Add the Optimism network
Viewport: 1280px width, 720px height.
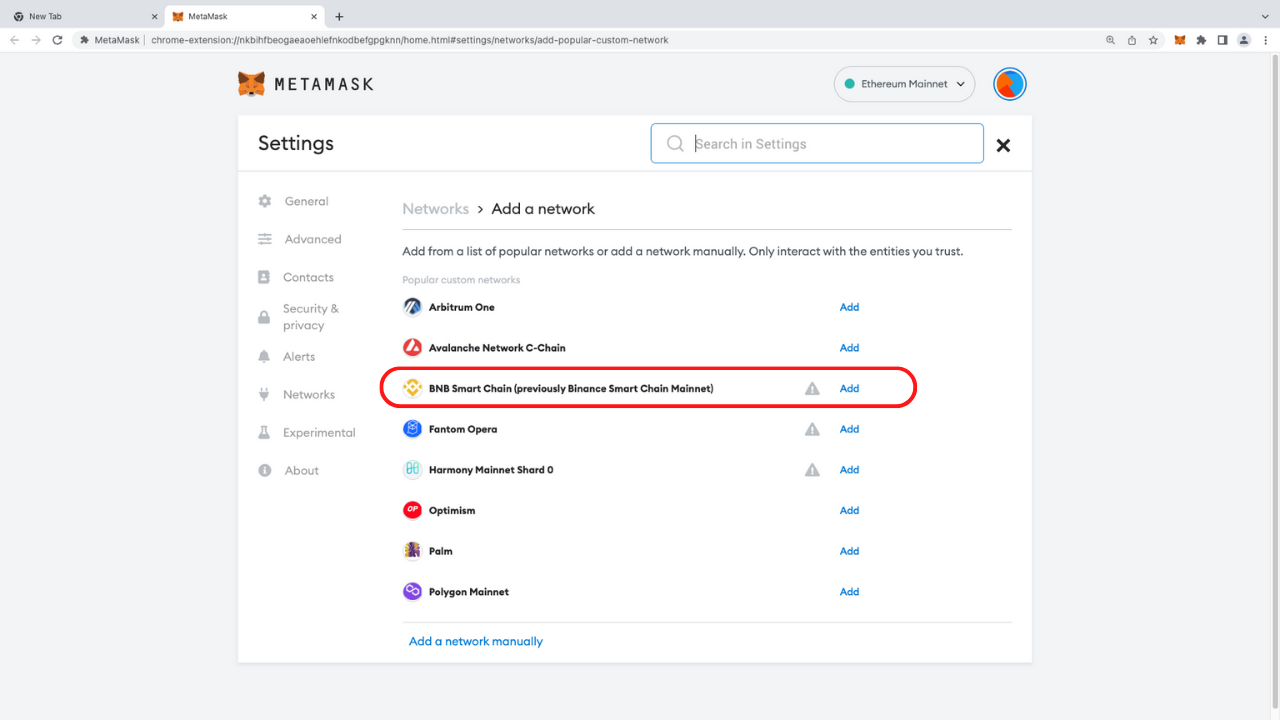pos(849,510)
